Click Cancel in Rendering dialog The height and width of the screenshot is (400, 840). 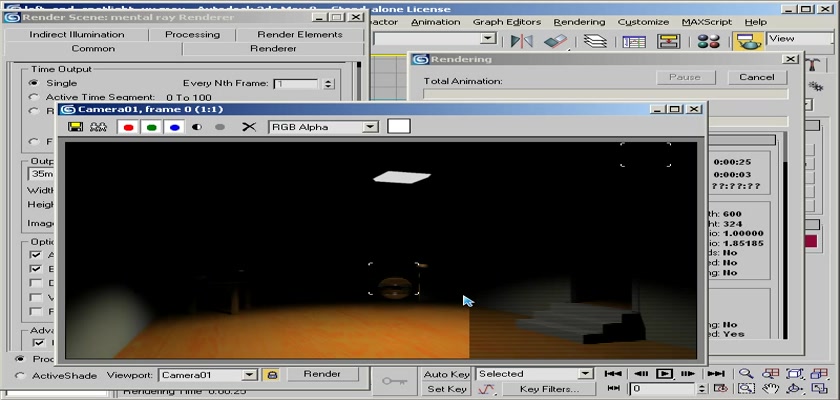click(756, 77)
